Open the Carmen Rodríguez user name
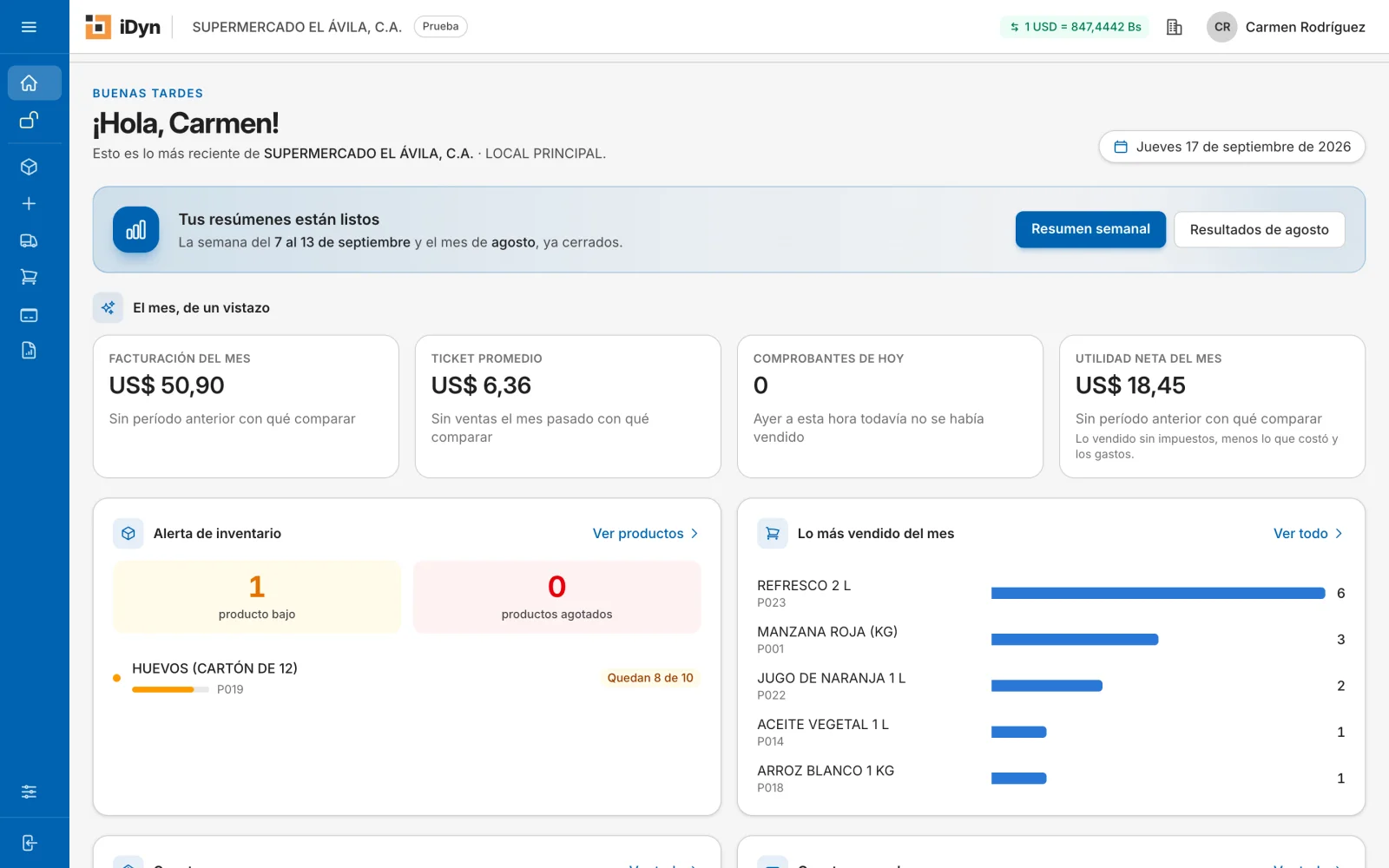Screen dimensions: 1389x868 [1305, 27]
